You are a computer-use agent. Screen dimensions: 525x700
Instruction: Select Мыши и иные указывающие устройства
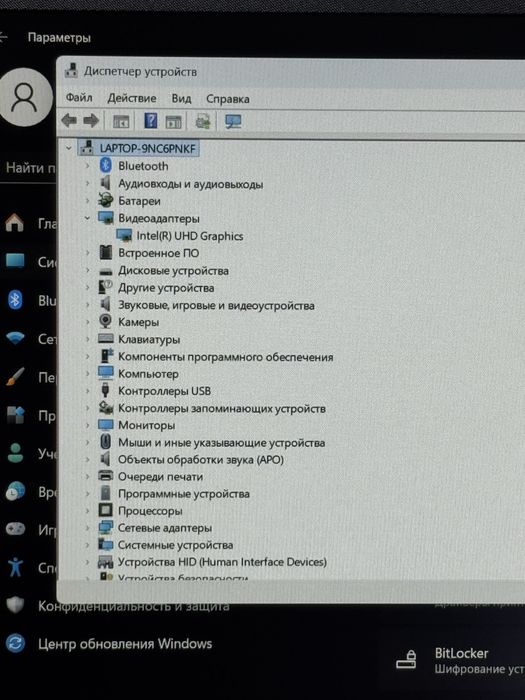tap(221, 442)
